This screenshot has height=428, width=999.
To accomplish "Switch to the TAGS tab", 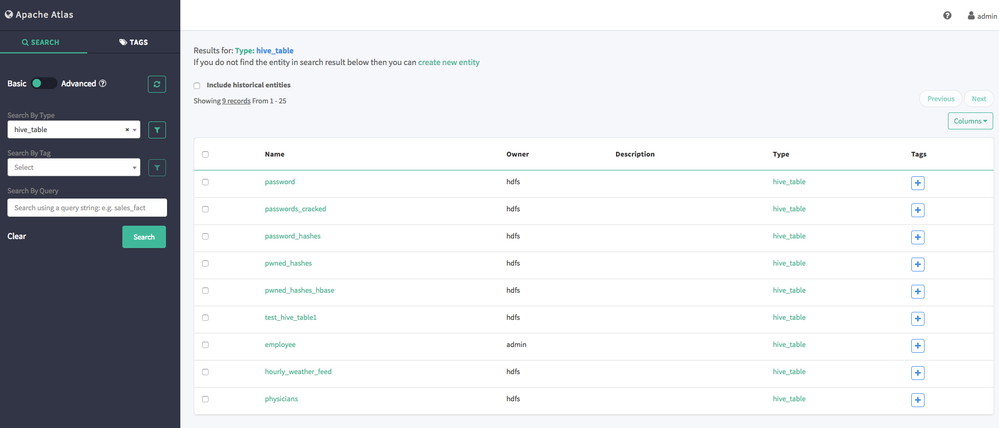I will 133,43.
